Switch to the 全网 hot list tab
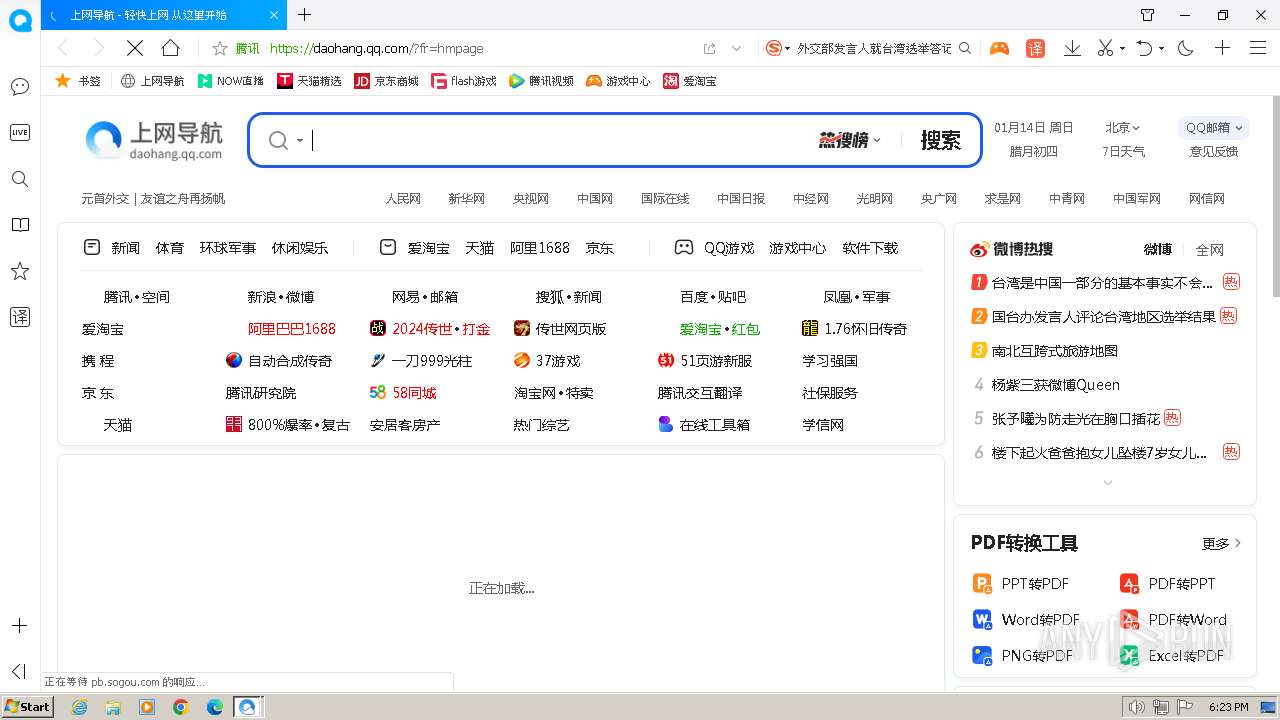 point(1210,250)
